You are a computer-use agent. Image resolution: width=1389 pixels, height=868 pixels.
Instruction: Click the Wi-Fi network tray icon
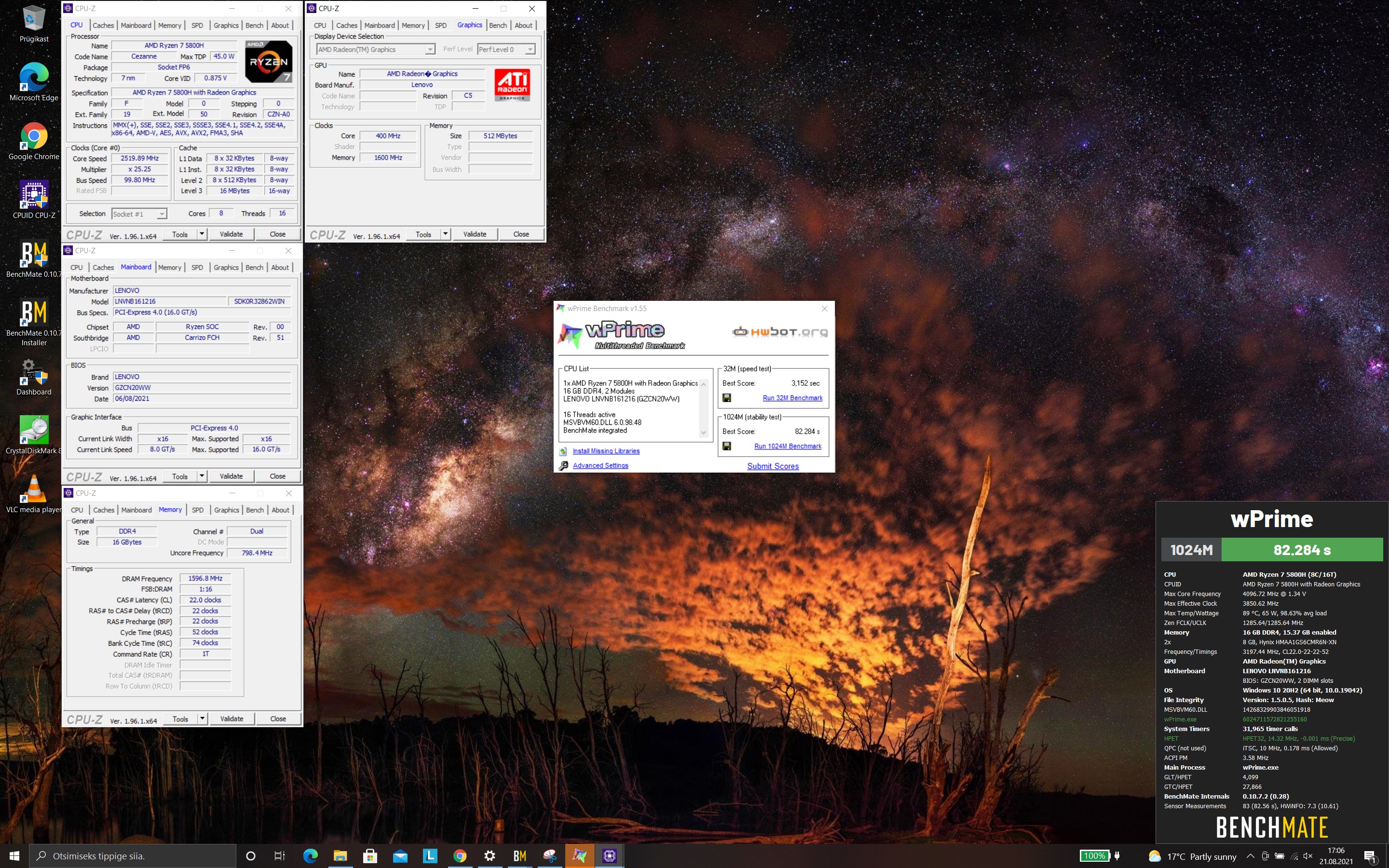point(1294,856)
